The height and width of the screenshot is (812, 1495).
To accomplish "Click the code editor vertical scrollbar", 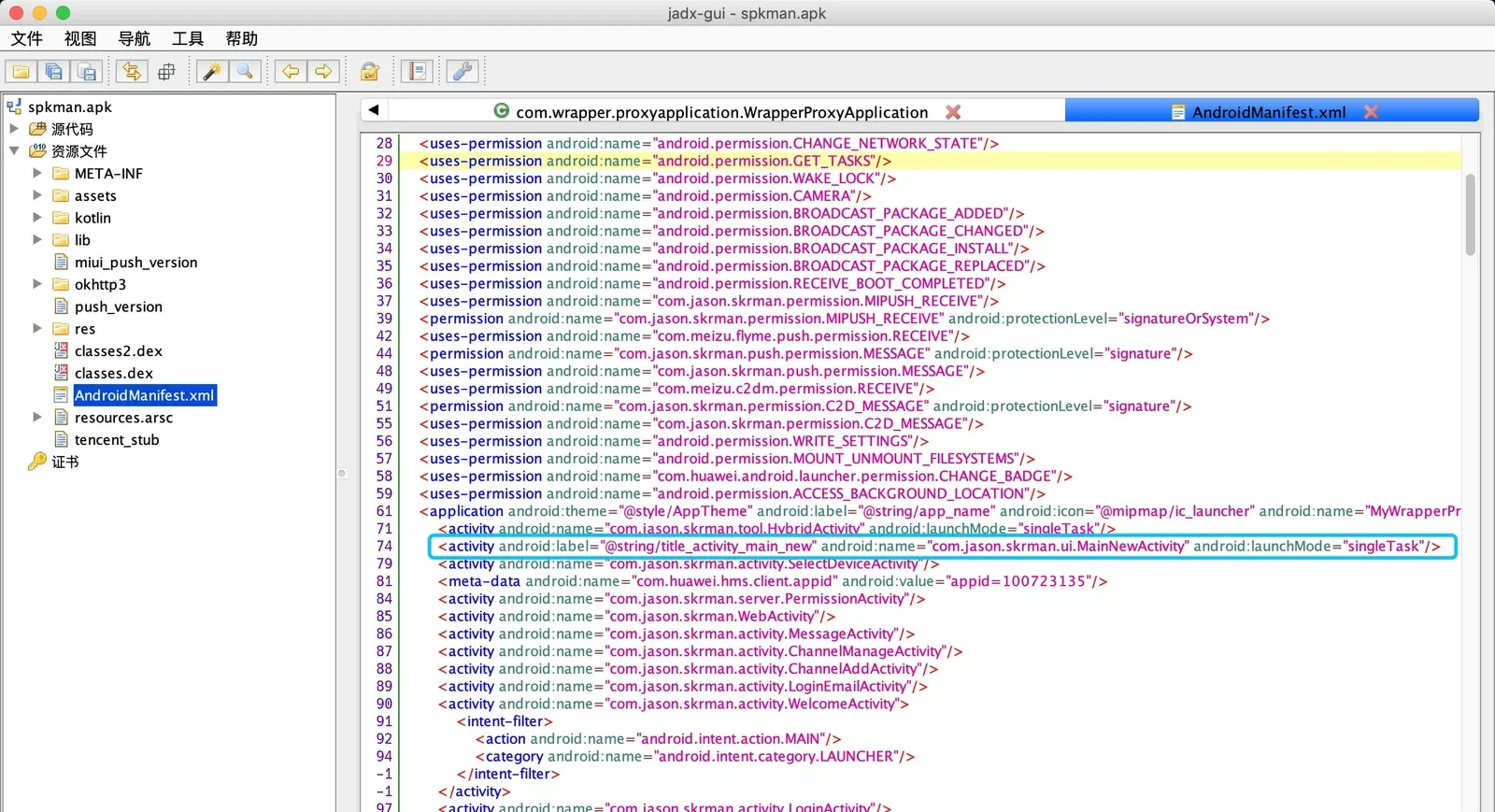I will tap(1470, 215).
